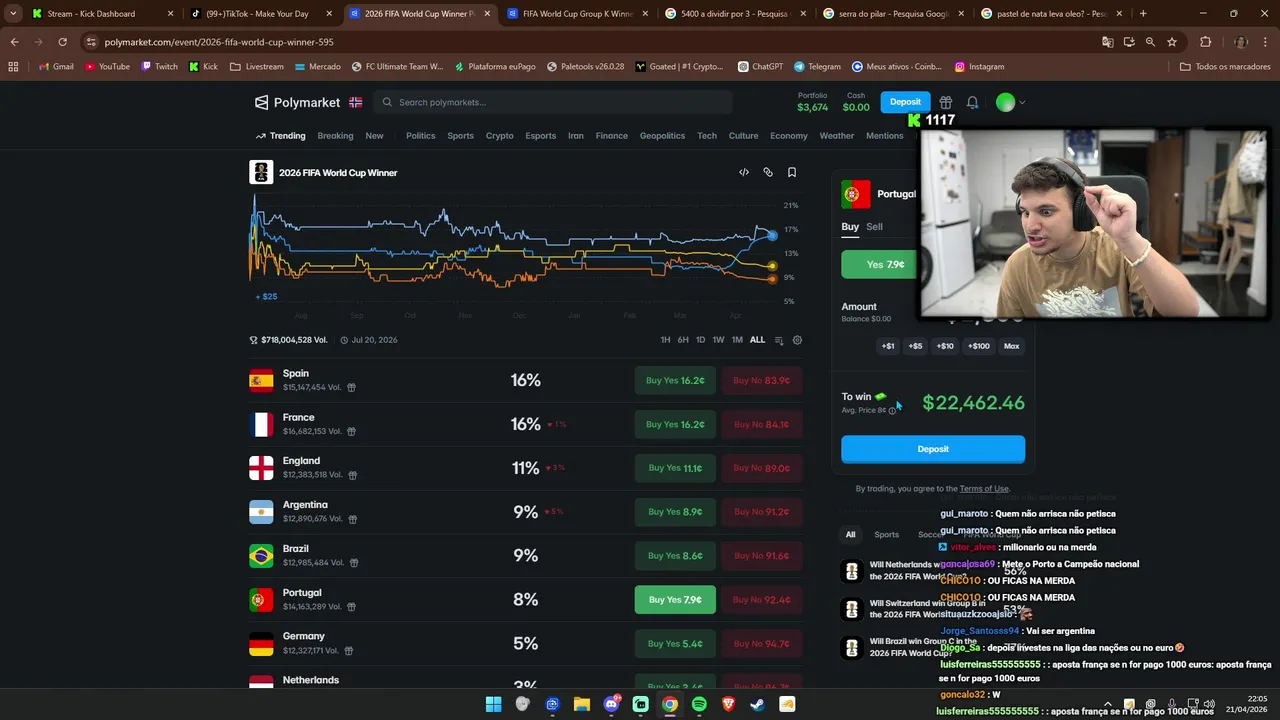Click the Search polymarkets field
Viewport: 1280px width, 720px height.
coord(553,102)
